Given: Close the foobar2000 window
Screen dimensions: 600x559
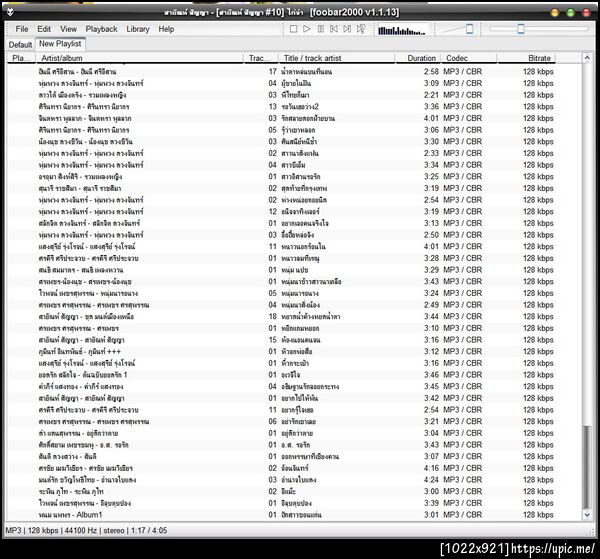Looking at the screenshot, I should (586, 13).
